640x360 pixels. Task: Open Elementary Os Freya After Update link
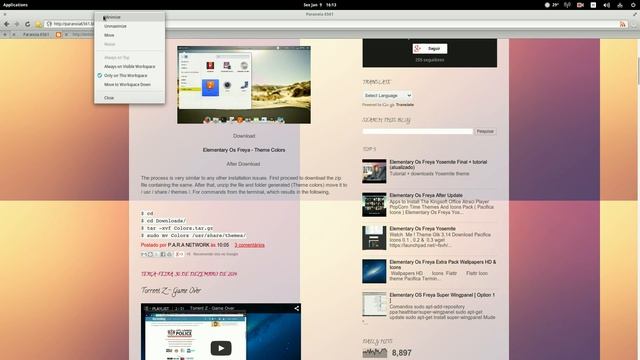pyautogui.click(x=426, y=196)
